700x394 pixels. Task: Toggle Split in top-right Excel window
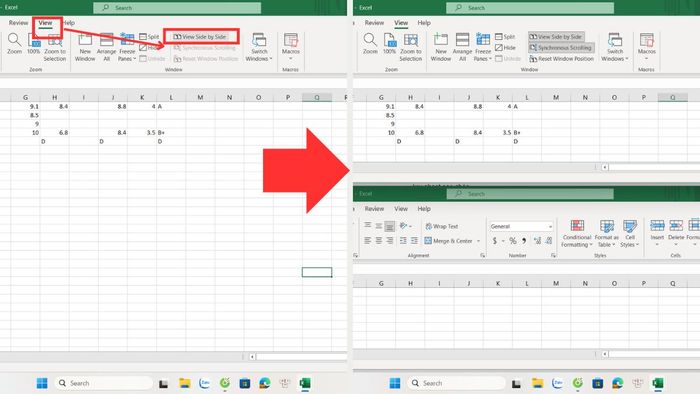(x=505, y=37)
